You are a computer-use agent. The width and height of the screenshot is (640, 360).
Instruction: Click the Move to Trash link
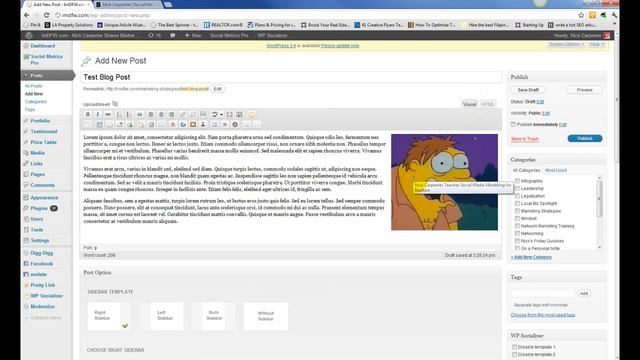click(525, 139)
